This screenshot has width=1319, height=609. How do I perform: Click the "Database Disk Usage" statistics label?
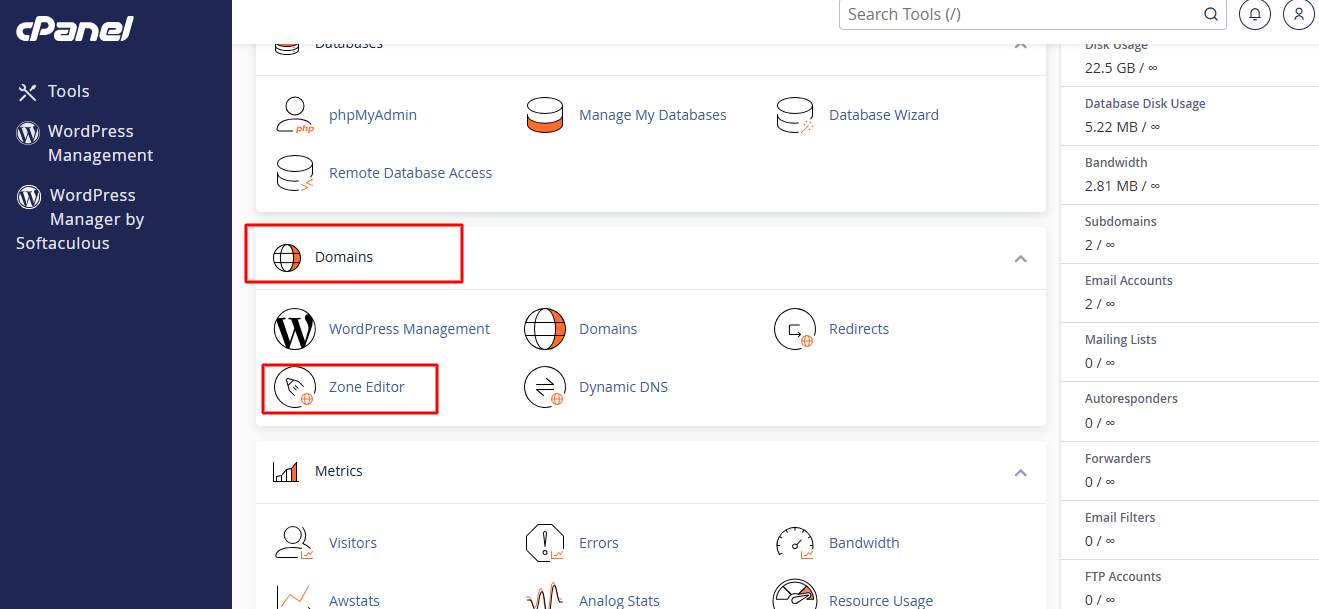coord(1145,104)
